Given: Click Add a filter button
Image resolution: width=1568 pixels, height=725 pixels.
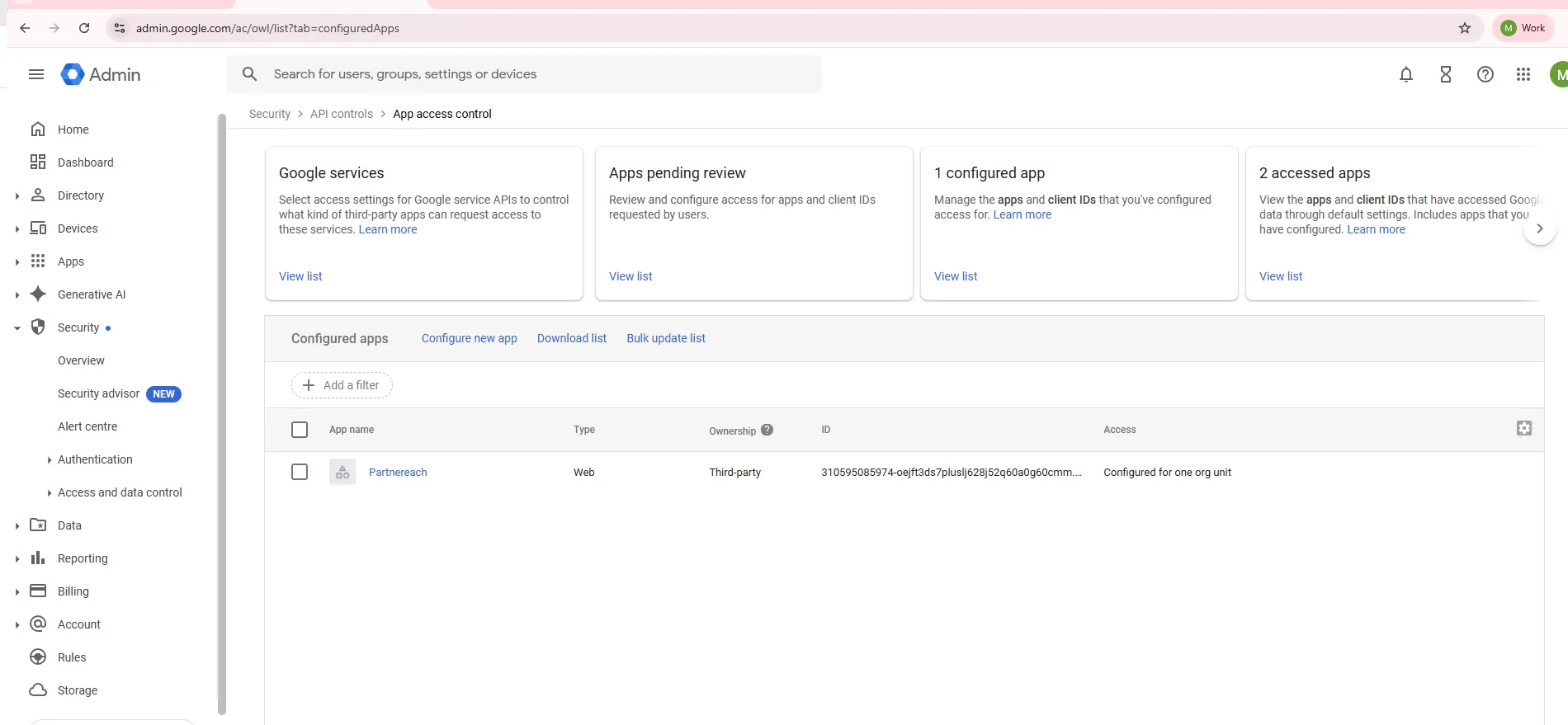Looking at the screenshot, I should pos(342,385).
